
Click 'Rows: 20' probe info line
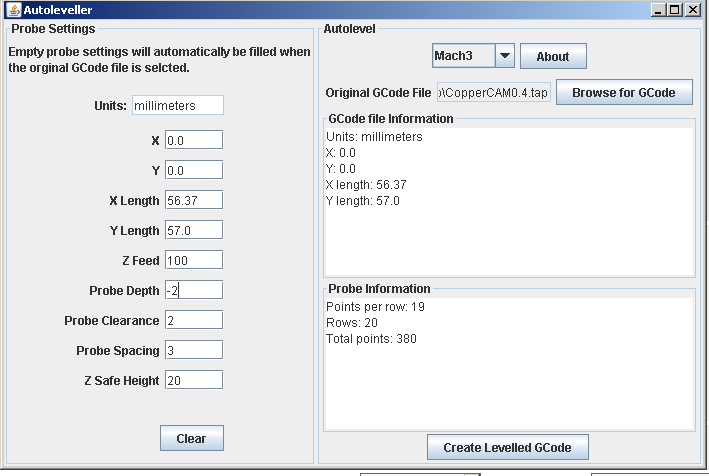(x=352, y=323)
